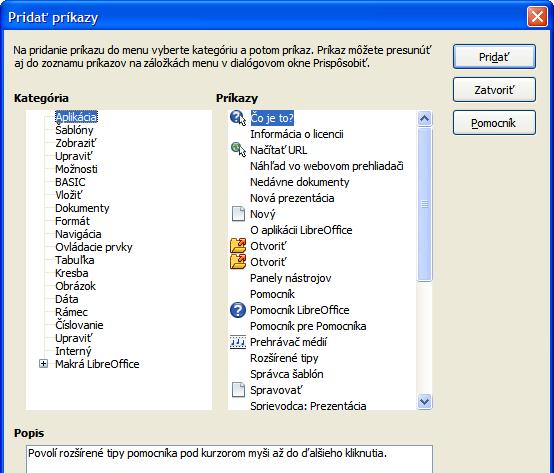Click the 'Načítať URL' globe icon
554x473 pixels.
[238, 149]
